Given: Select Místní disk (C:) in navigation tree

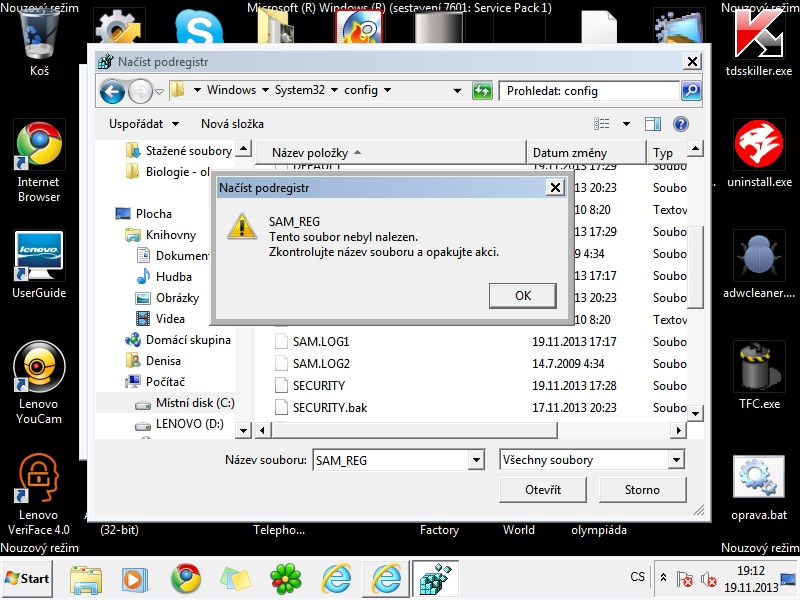Looking at the screenshot, I should click(194, 403).
